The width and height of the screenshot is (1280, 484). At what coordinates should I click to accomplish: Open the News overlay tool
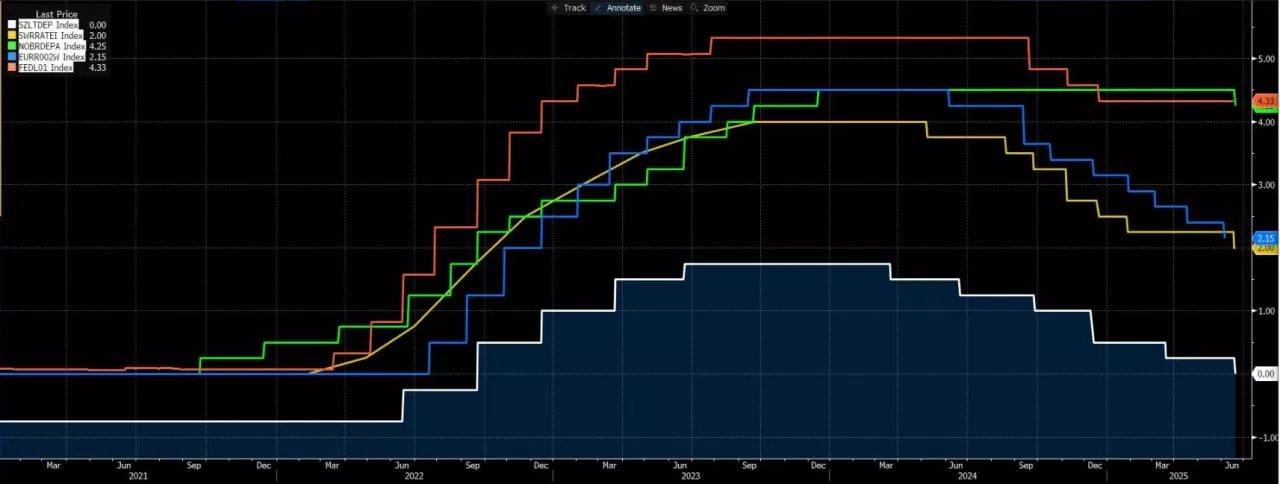point(665,8)
